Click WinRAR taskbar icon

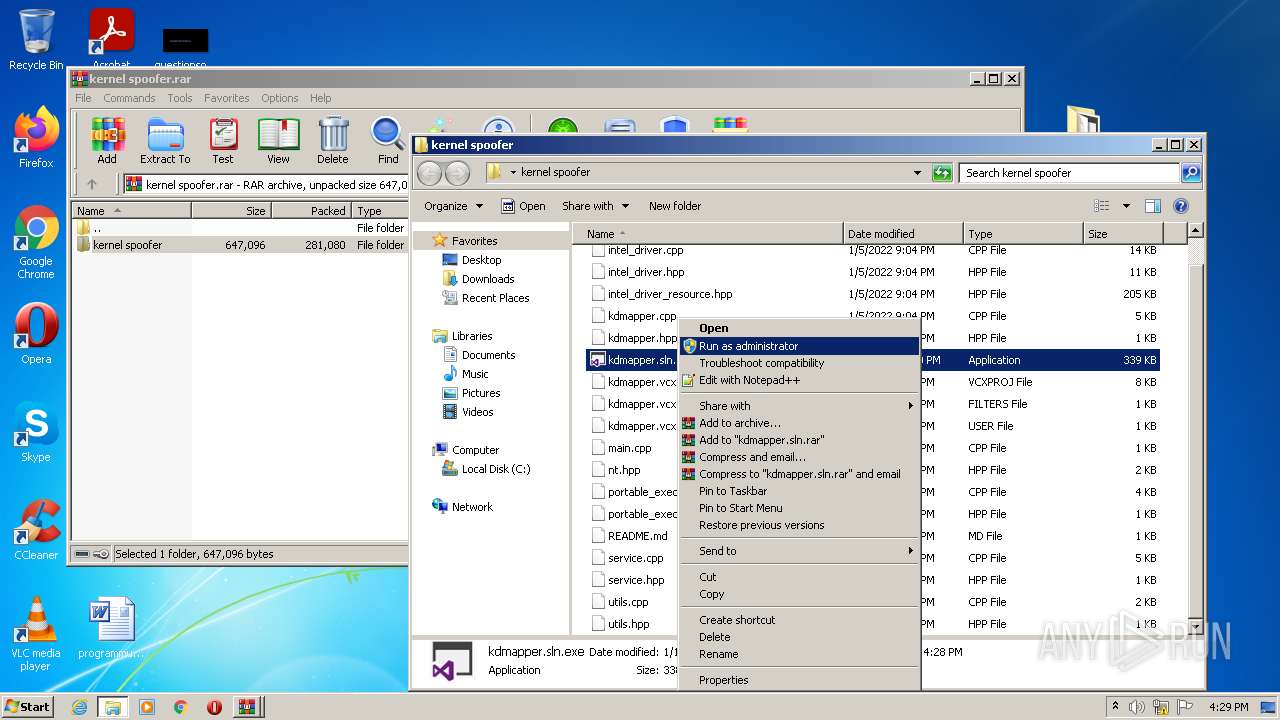coord(247,707)
